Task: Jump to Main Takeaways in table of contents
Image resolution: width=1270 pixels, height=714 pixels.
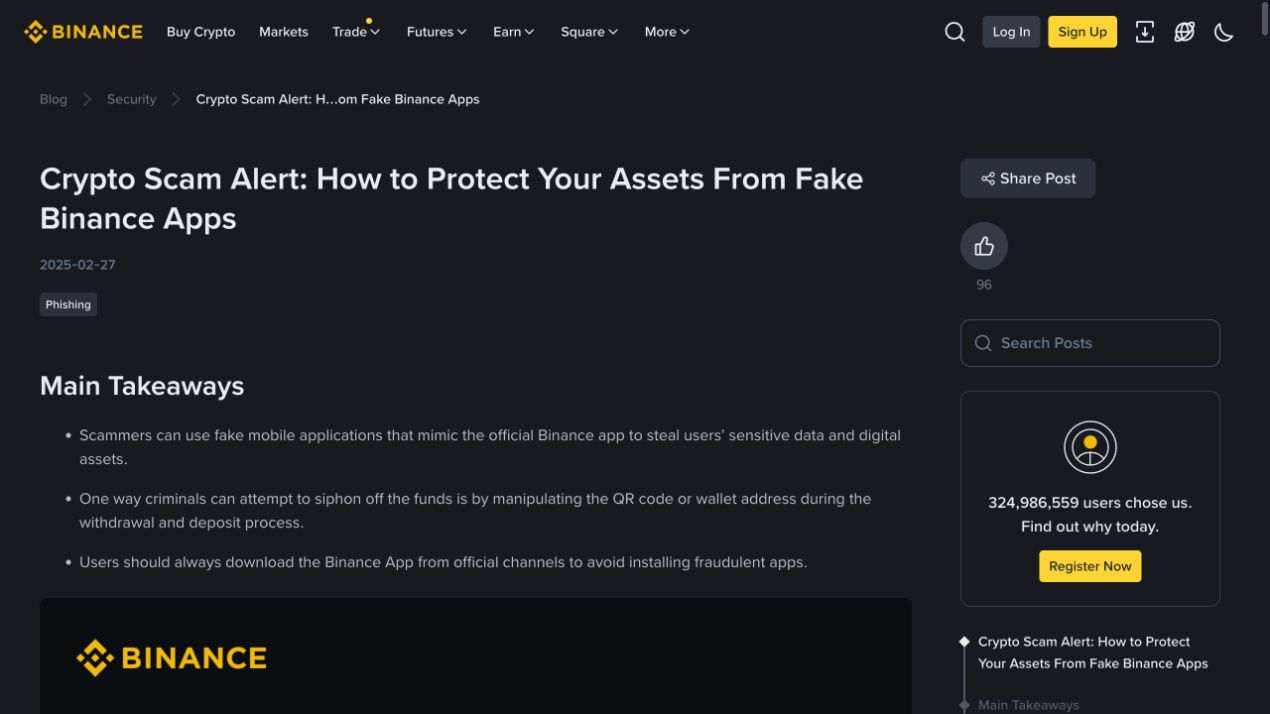Action: point(1029,705)
